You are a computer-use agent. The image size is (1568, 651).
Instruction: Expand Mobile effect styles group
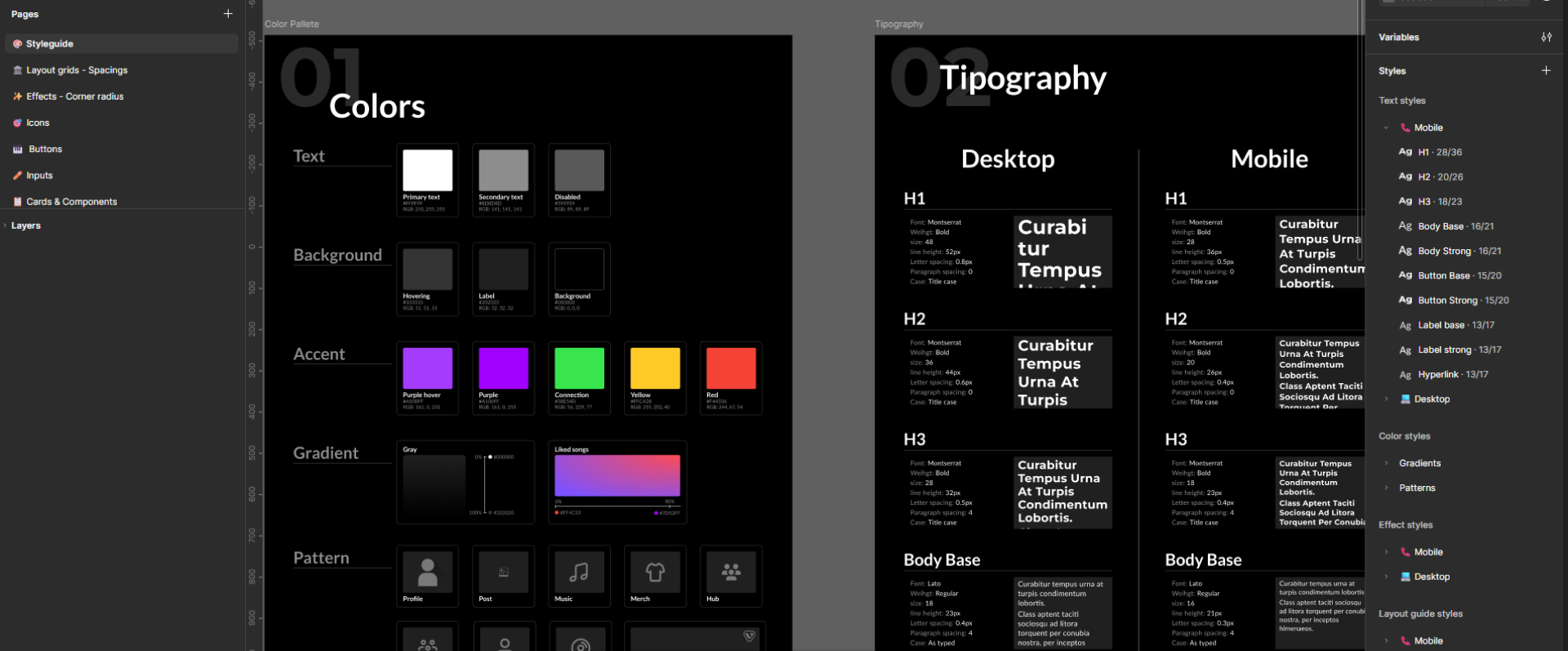point(1386,552)
